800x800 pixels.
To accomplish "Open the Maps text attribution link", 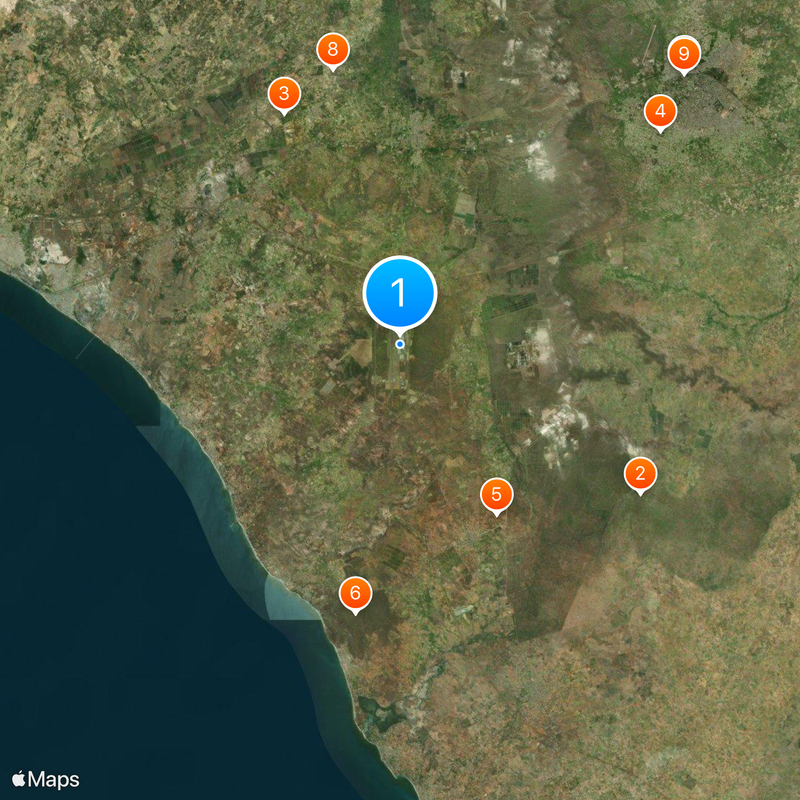I will (x=54, y=780).
